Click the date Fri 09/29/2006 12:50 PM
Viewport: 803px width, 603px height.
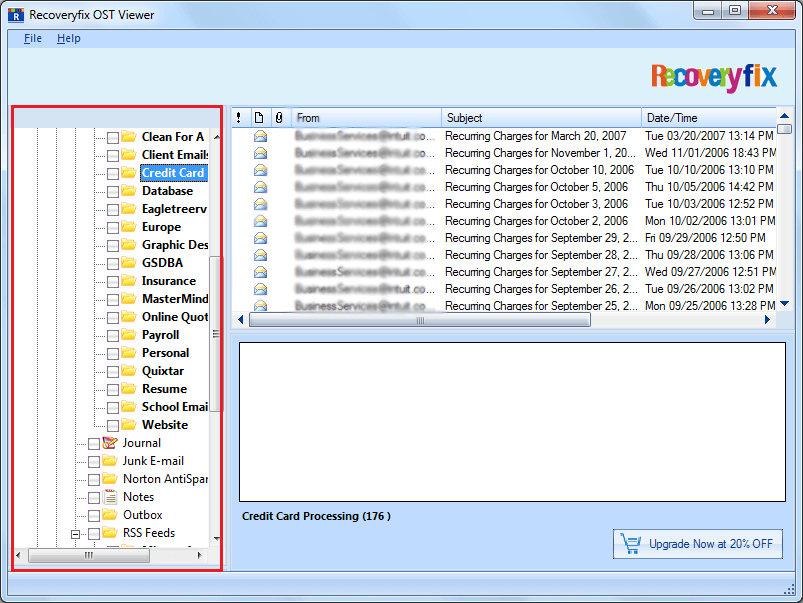tap(705, 238)
